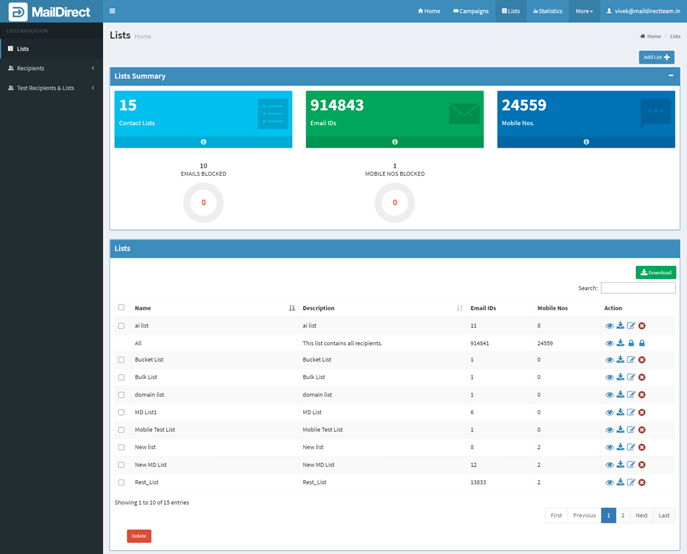Viewport: 687px width, 554px height.
Task: Click info icon under Contact Lists card
Action: pyautogui.click(x=203, y=142)
